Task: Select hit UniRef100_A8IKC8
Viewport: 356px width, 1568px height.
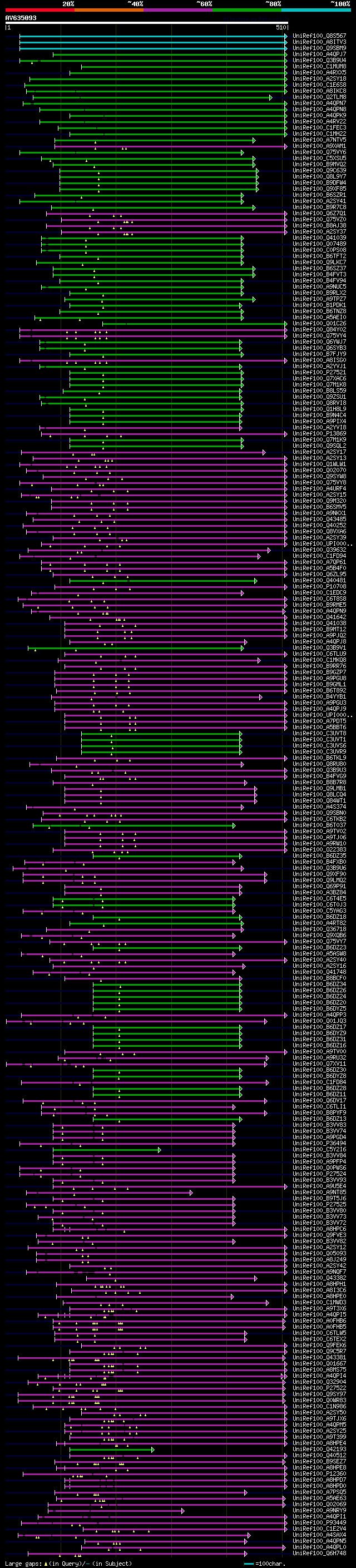Action: click(319, 91)
